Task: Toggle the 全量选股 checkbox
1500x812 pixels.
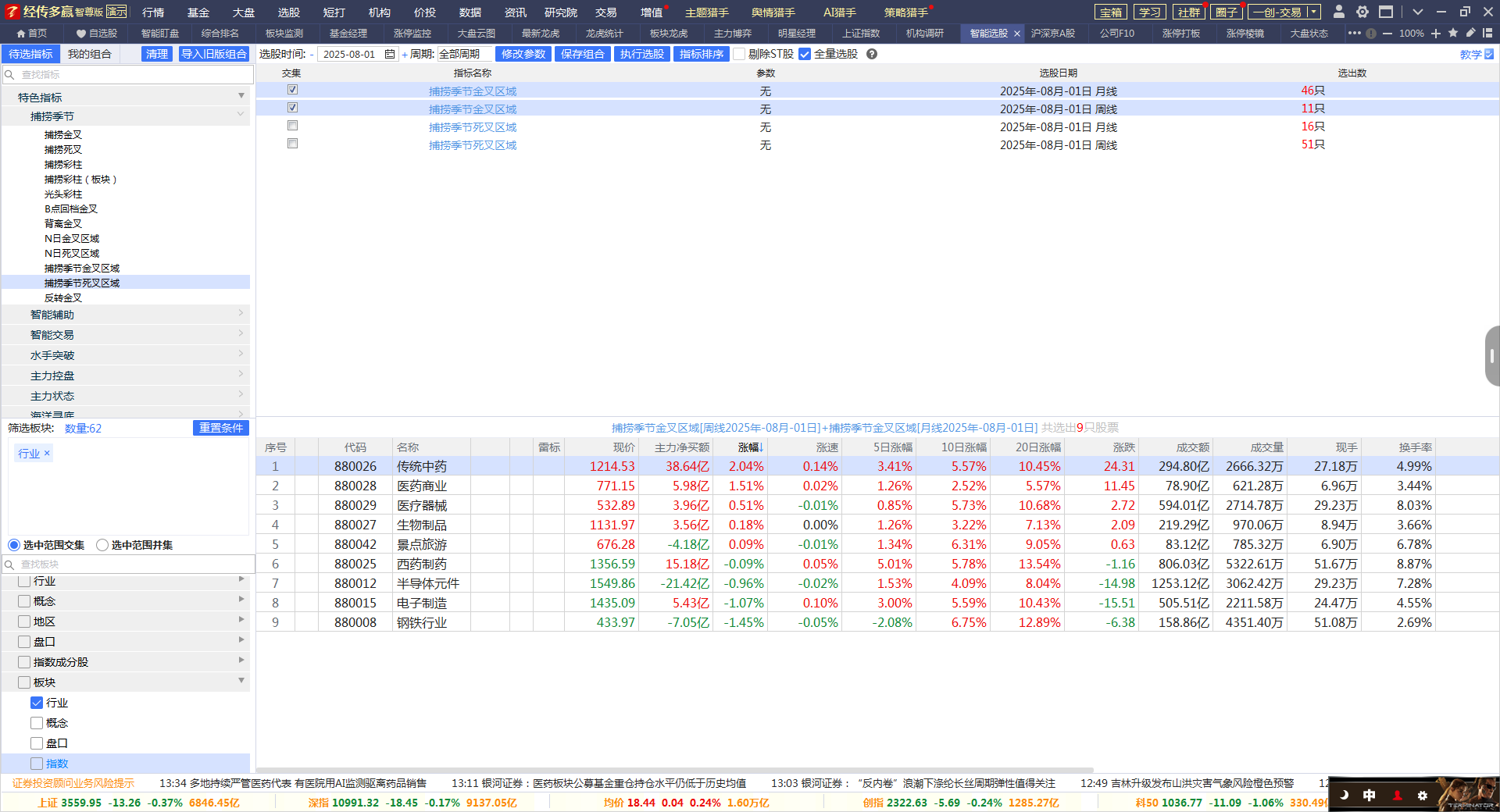Action: pyautogui.click(x=805, y=54)
